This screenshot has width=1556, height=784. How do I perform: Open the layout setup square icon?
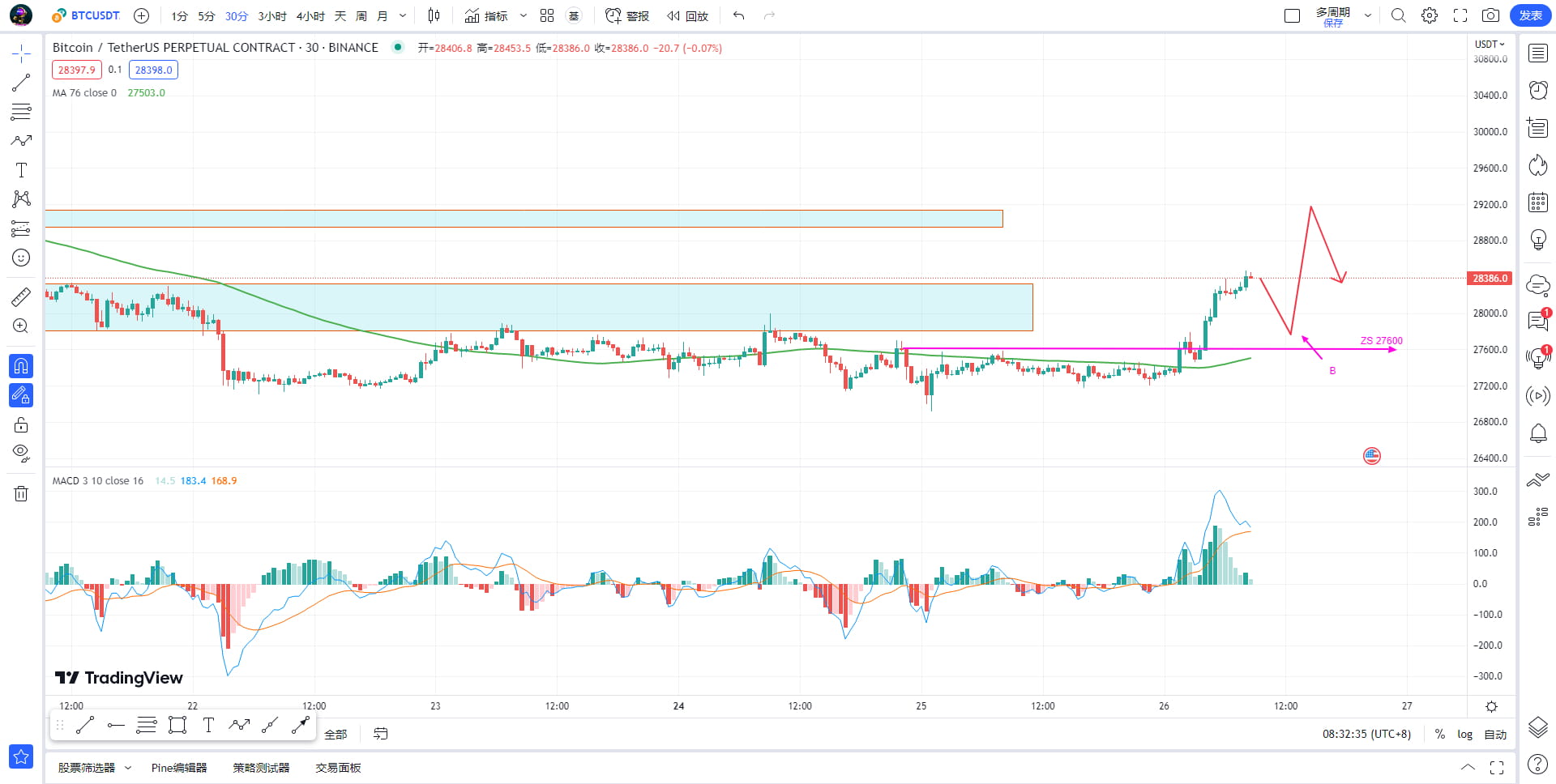pyautogui.click(x=1293, y=15)
